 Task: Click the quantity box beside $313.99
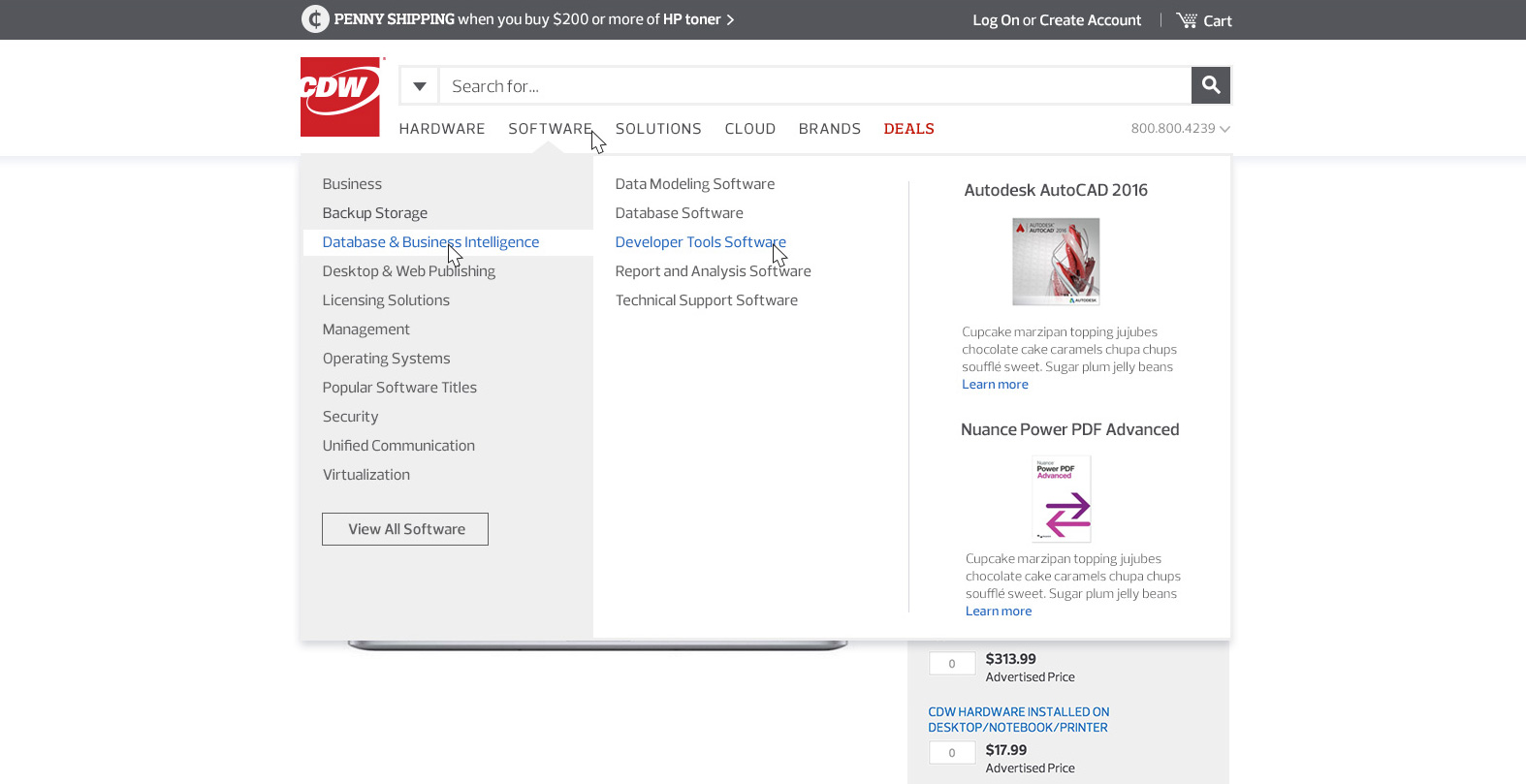[951, 664]
